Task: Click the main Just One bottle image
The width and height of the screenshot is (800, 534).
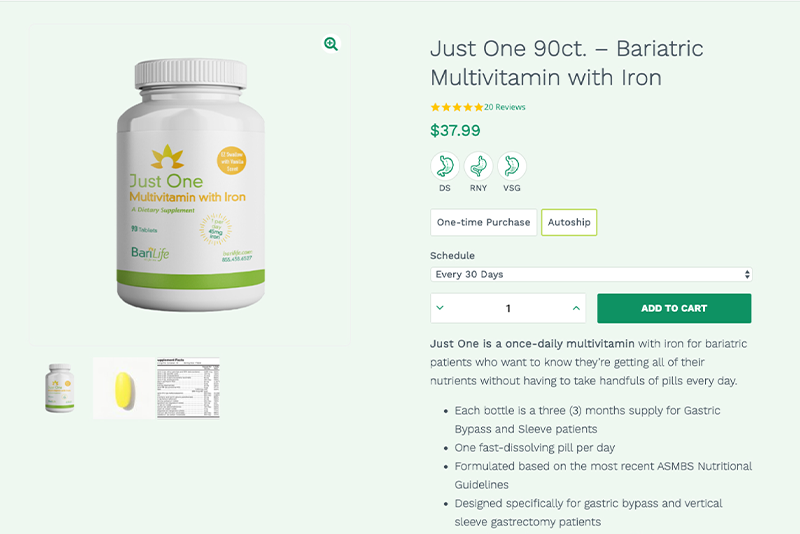Action: (x=190, y=185)
